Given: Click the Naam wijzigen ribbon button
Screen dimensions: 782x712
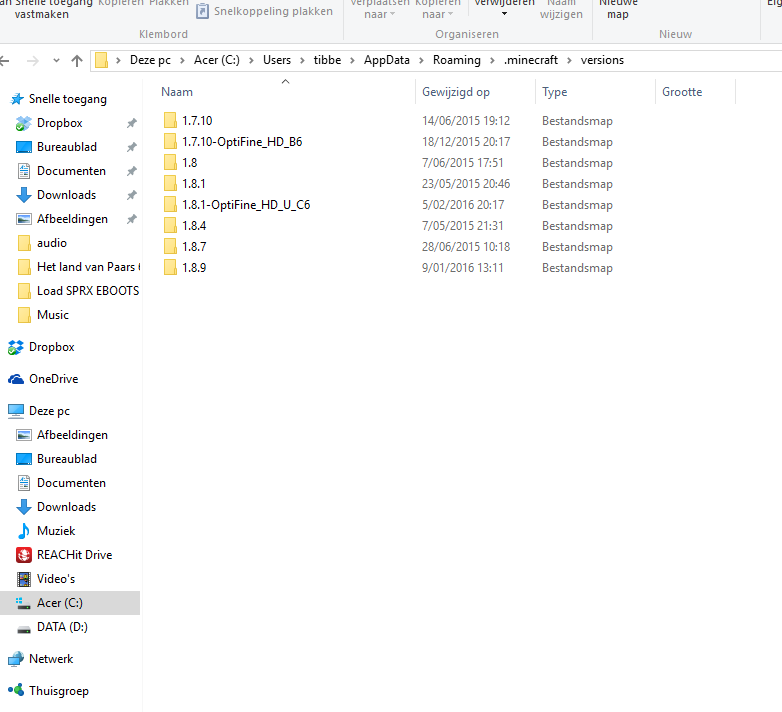Looking at the screenshot, I should [561, 9].
